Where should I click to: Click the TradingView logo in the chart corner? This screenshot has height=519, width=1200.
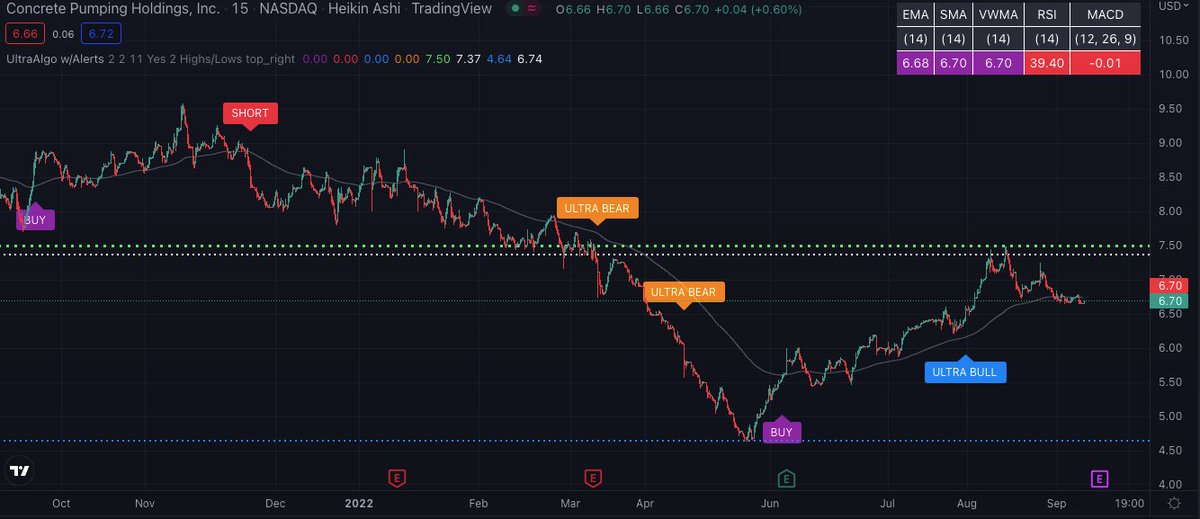(20, 470)
